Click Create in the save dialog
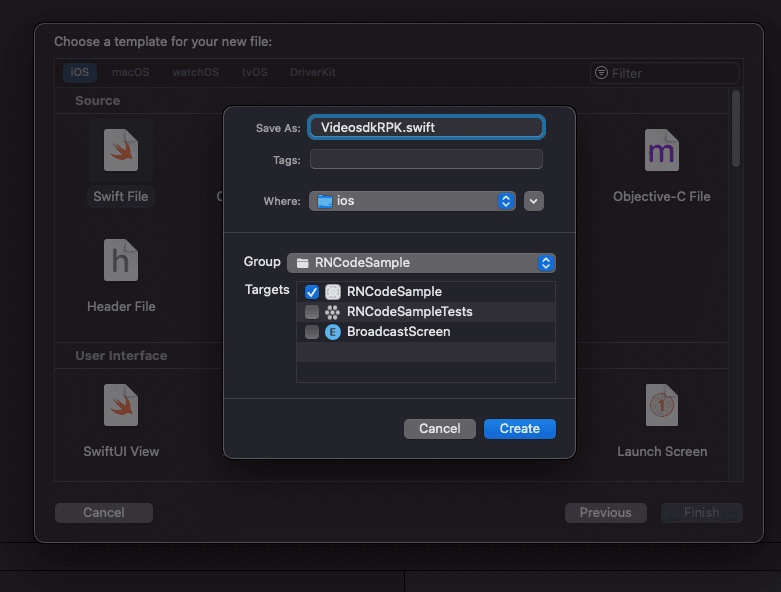Viewport: 781px width, 592px height. click(520, 429)
